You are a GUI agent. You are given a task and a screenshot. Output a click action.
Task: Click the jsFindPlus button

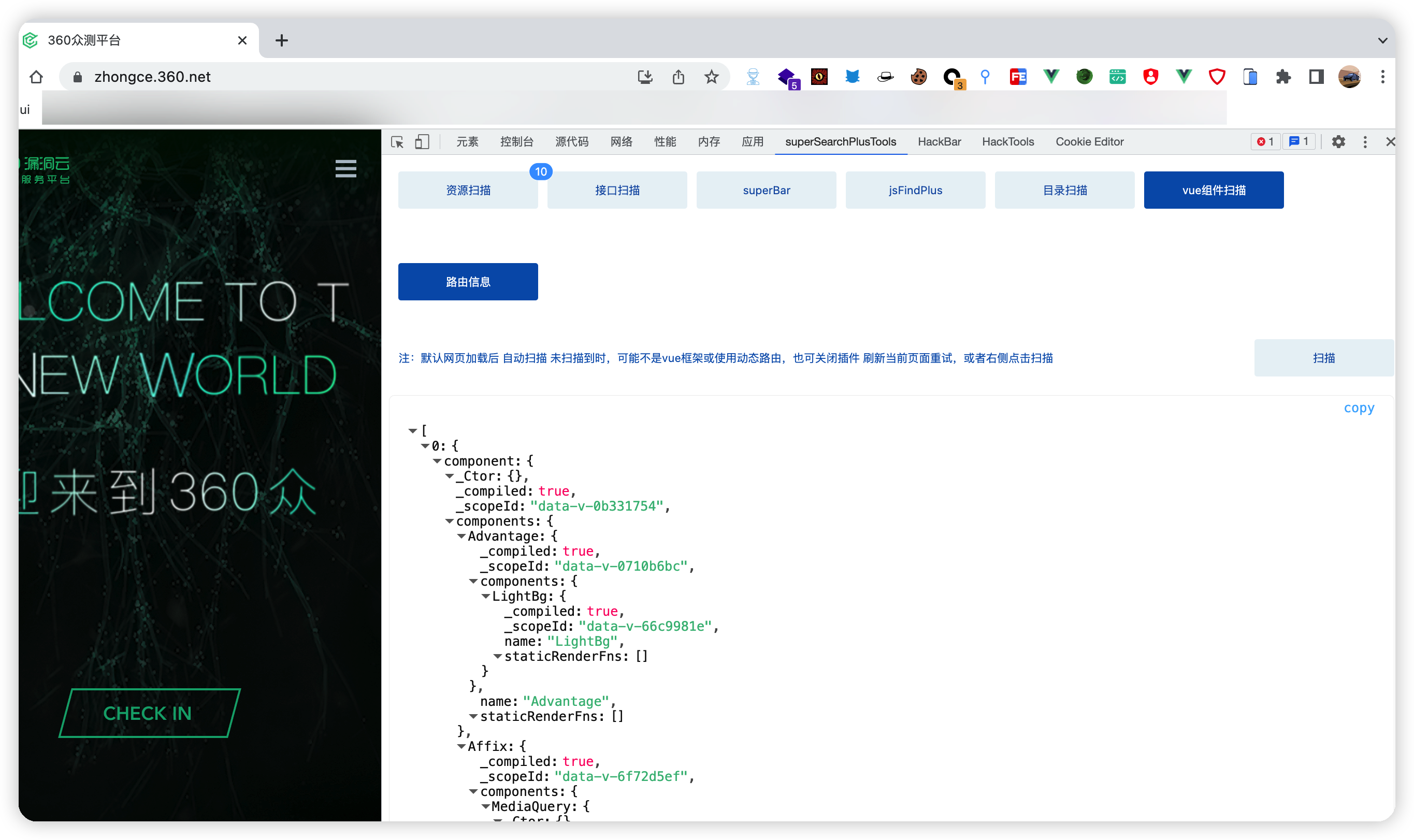(915, 190)
